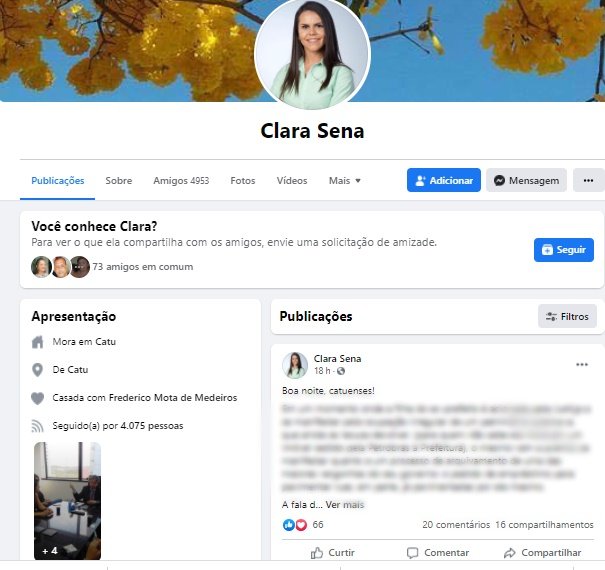The width and height of the screenshot is (605, 570).
Task: Open the Filtros post filters
Action: [567, 316]
